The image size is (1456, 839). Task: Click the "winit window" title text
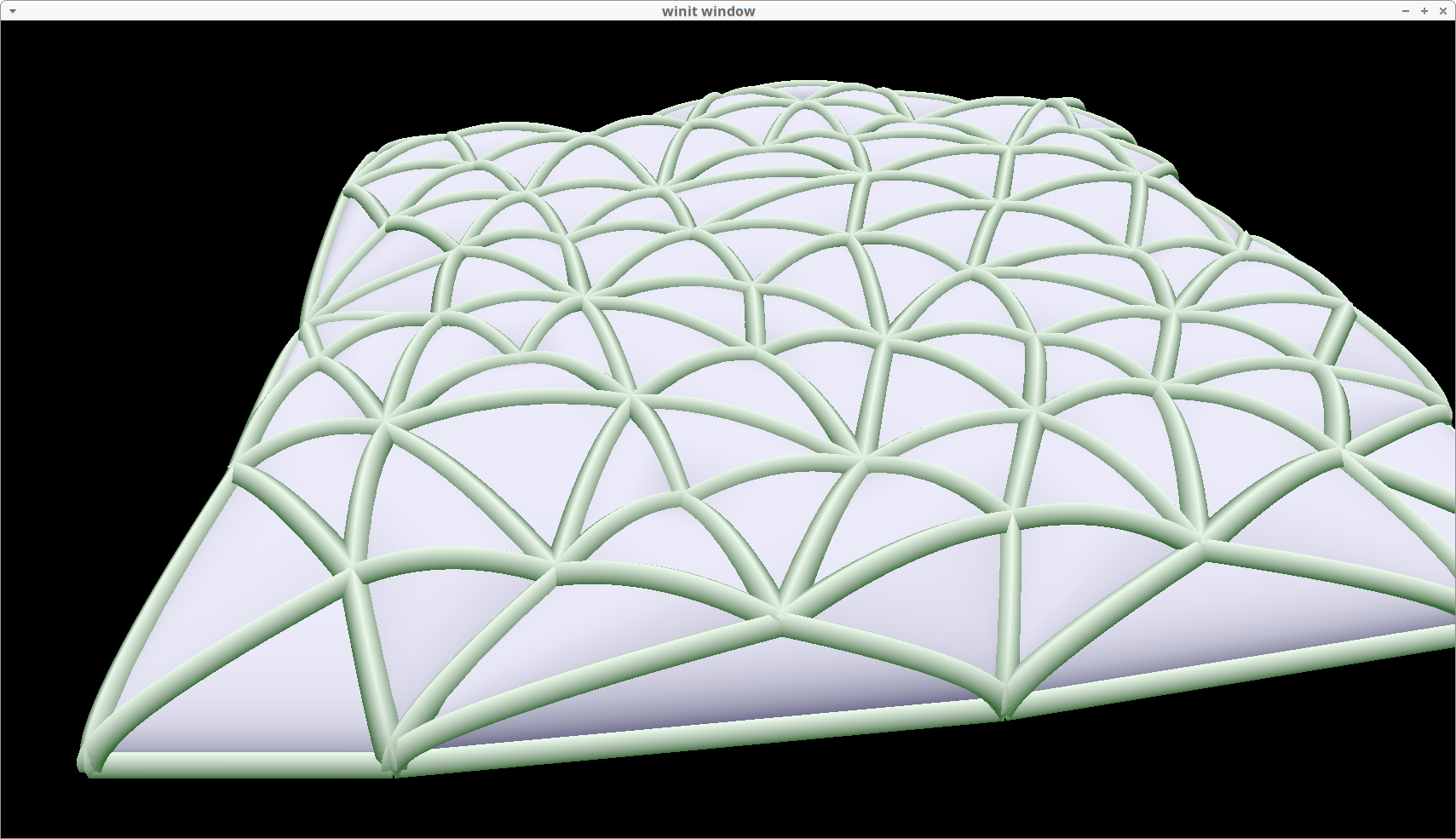click(708, 11)
